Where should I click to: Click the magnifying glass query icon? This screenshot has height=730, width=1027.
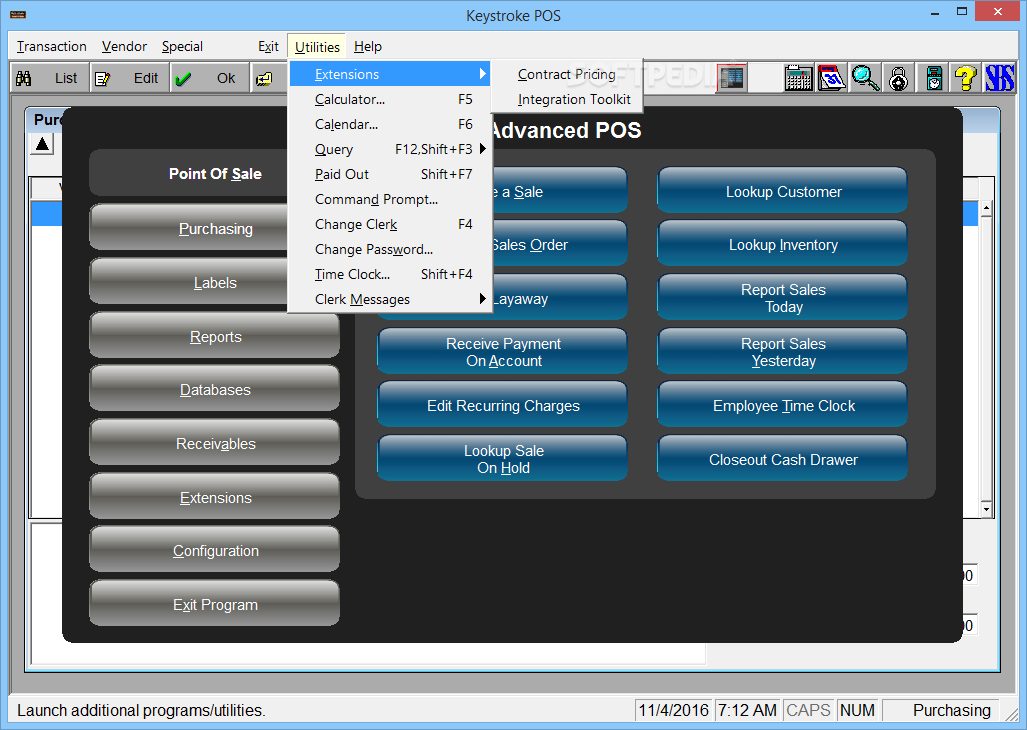[865, 78]
